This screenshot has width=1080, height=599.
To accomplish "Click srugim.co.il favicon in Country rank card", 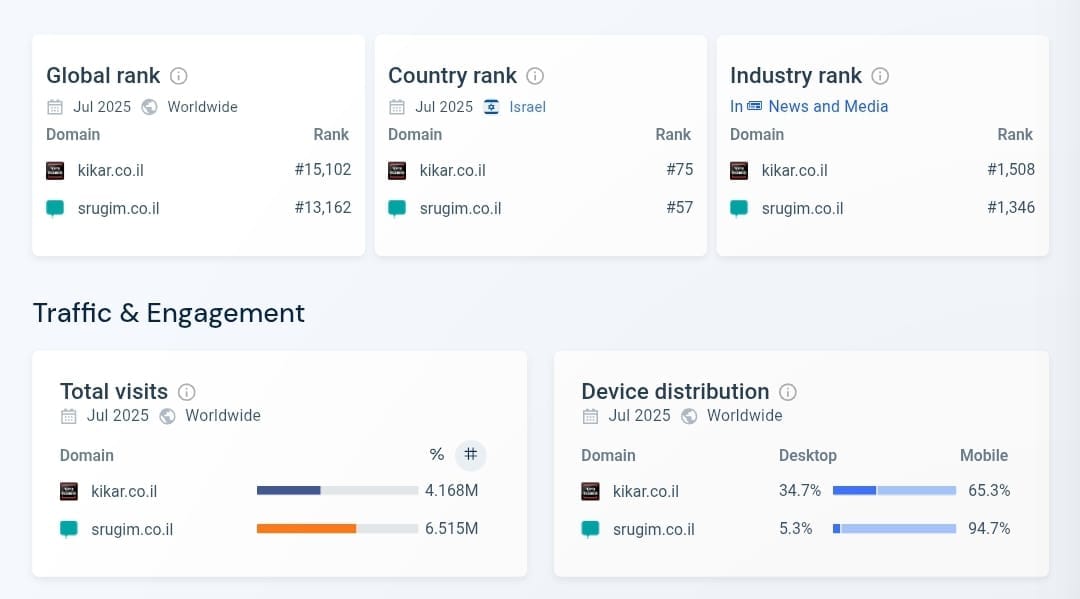I will click(397, 208).
